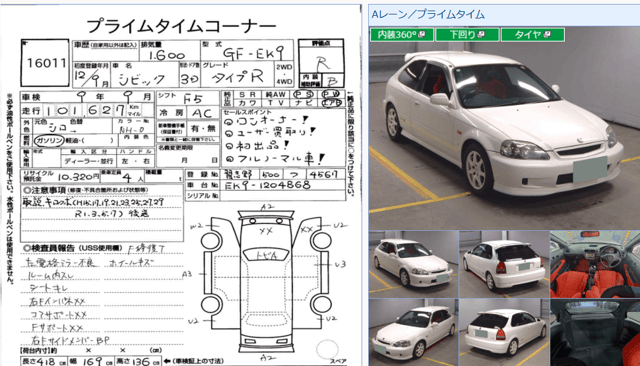This screenshot has height=366, width=640.
Task: Select the rear view thumbnail with open background
Action: point(504,264)
